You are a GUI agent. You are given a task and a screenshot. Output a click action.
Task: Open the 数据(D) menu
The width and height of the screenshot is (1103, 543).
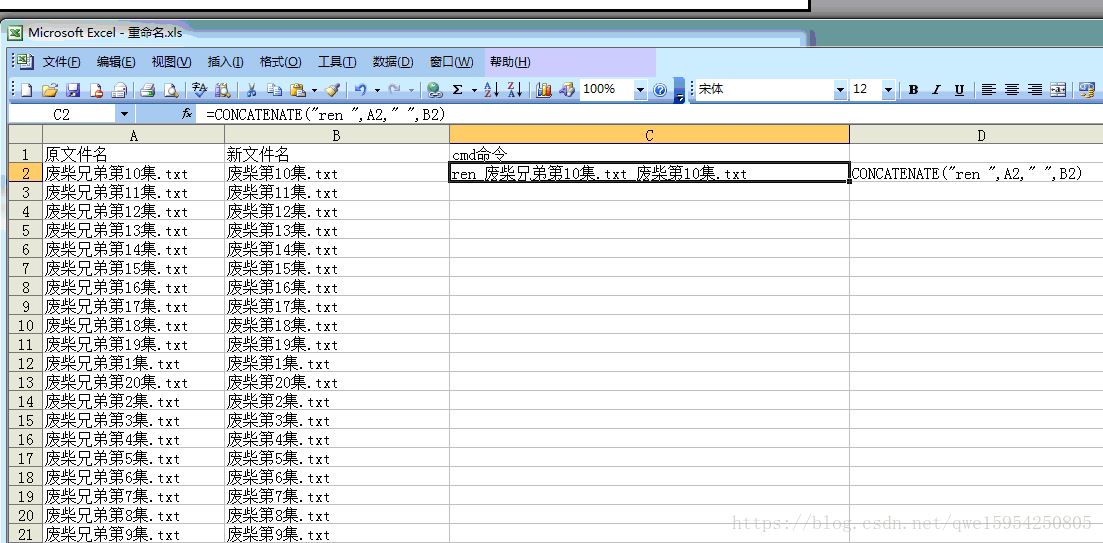[x=393, y=62]
